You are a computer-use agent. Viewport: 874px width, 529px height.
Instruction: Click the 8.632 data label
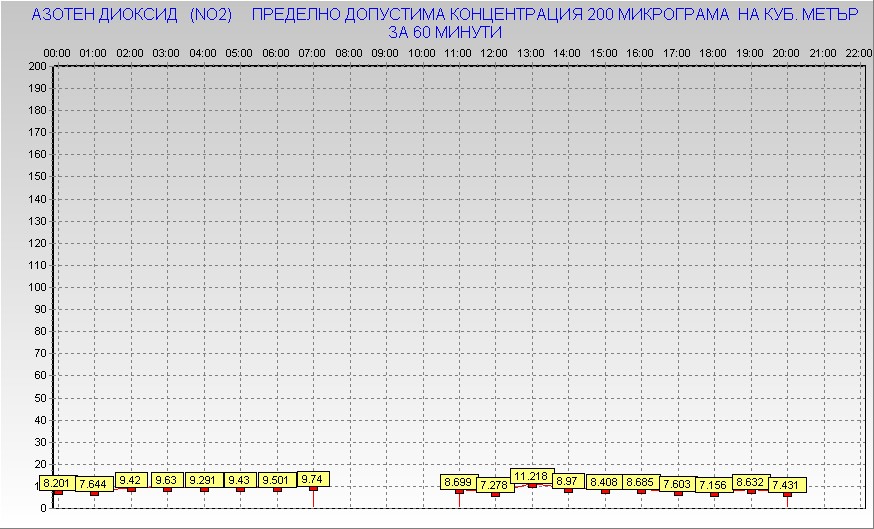click(x=750, y=482)
